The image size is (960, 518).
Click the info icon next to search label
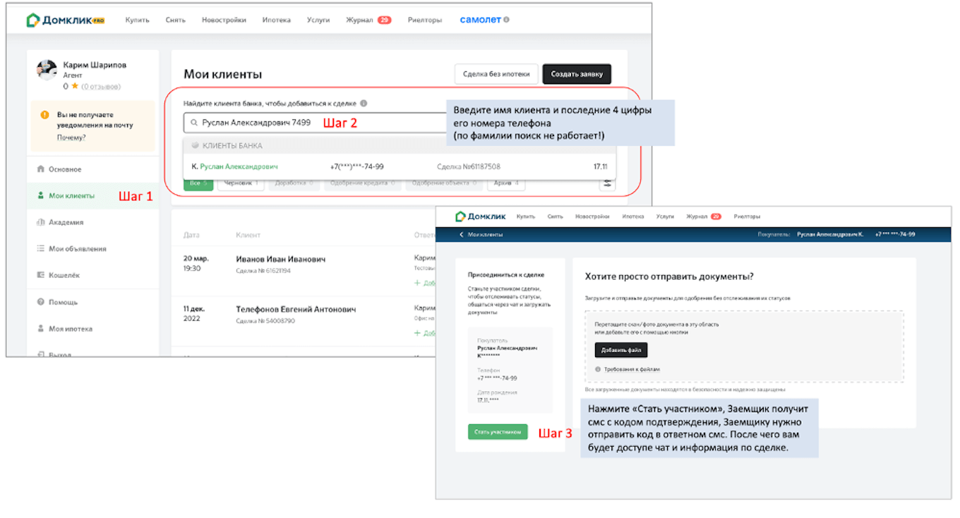tap(364, 103)
